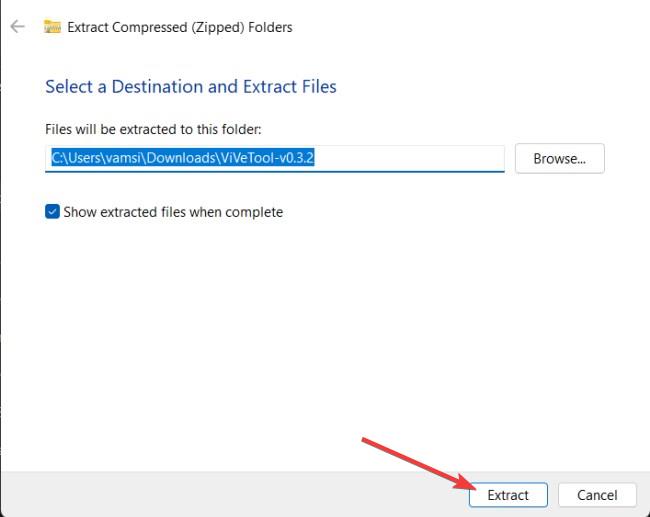Click the Browse... button
The height and width of the screenshot is (517, 650).
coord(560,158)
